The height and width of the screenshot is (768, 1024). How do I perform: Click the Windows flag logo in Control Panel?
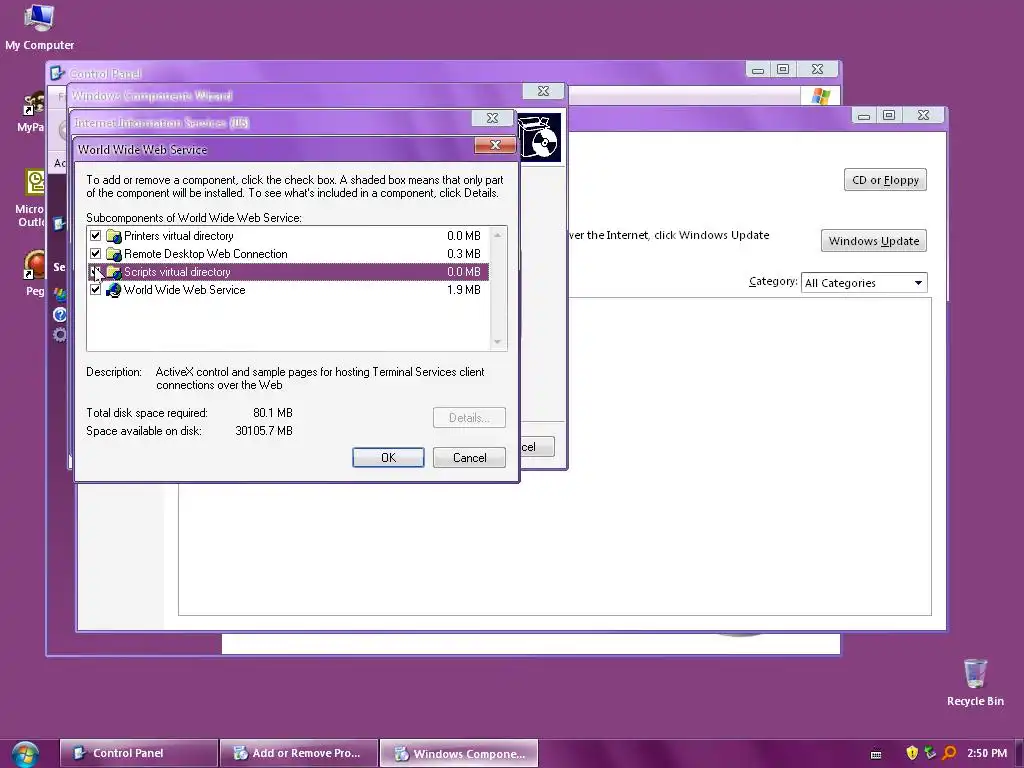[821, 97]
